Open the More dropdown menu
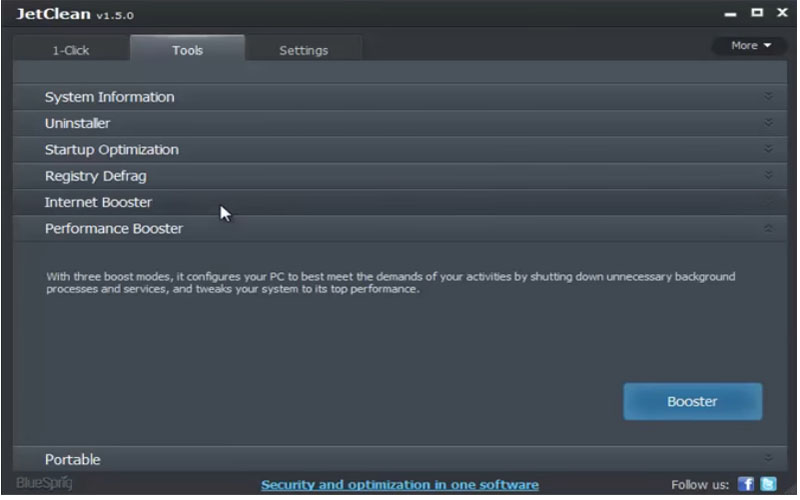Viewport: 800px width, 500px height. point(750,45)
